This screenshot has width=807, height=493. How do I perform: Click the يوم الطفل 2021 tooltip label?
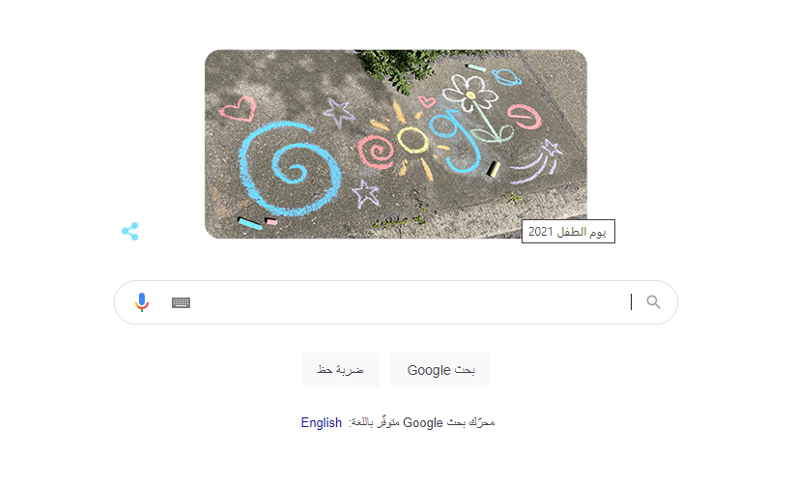click(568, 232)
